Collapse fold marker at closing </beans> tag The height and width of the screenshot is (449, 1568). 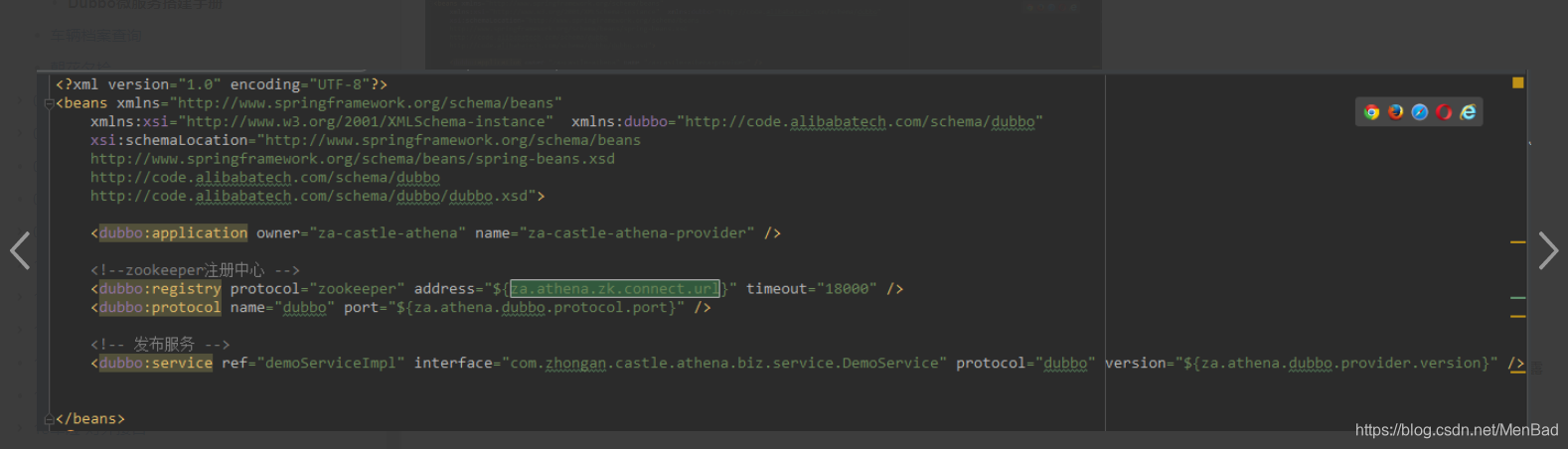point(49,419)
